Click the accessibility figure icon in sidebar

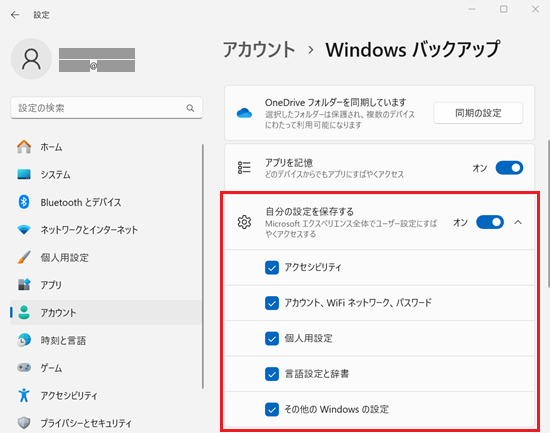[x=24, y=395]
